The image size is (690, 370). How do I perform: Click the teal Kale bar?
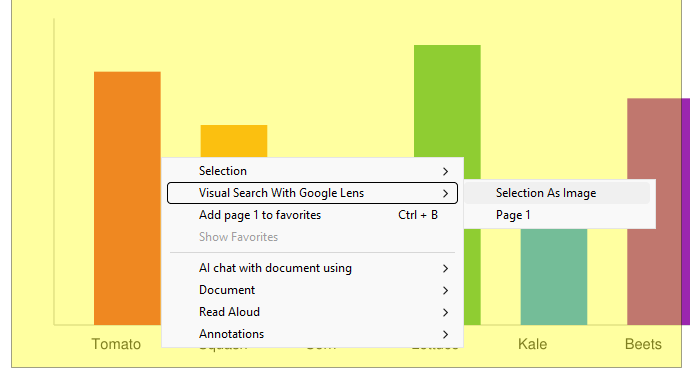tap(554, 277)
